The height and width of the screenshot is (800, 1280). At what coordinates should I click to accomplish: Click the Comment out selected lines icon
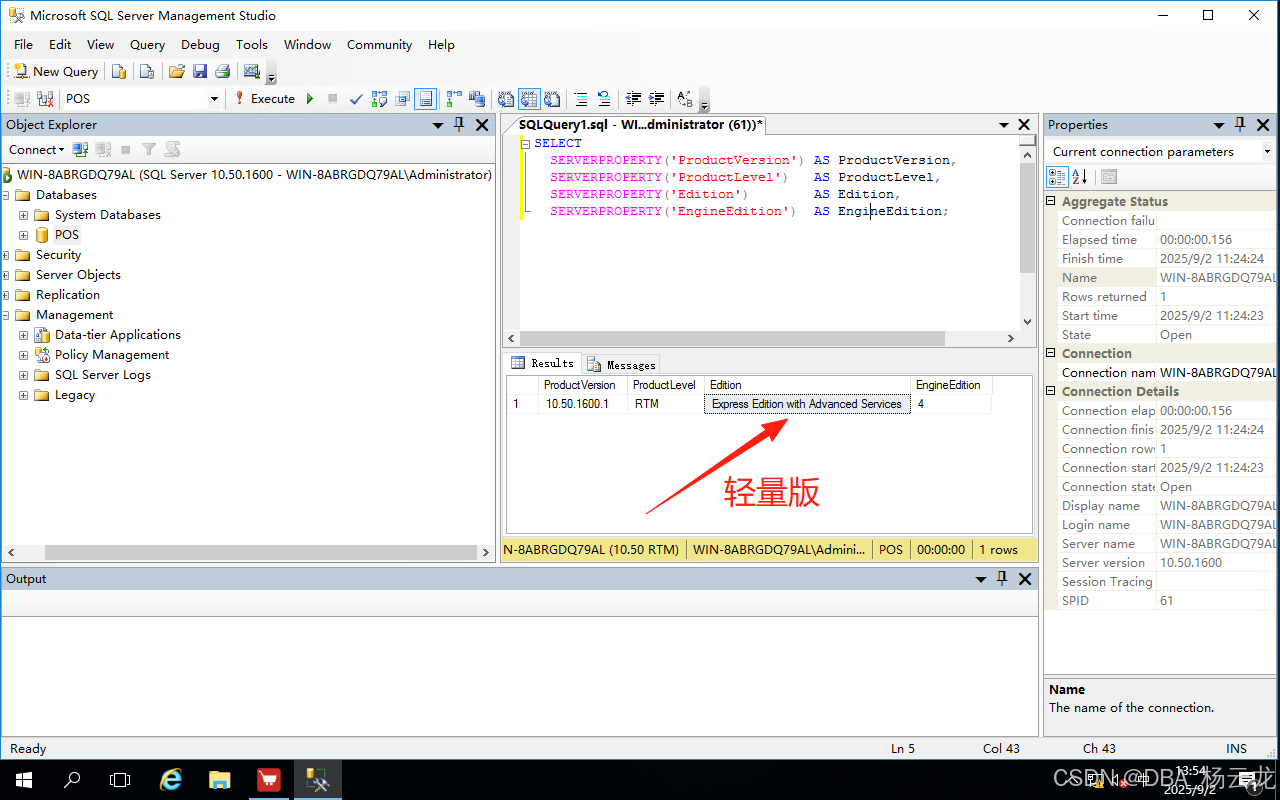(x=582, y=99)
